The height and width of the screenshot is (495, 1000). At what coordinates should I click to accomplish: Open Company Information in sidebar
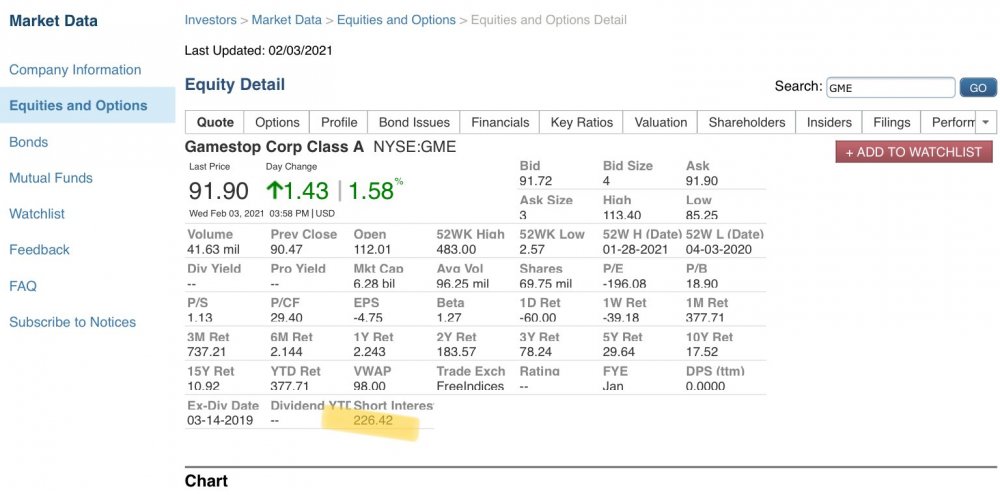click(75, 70)
